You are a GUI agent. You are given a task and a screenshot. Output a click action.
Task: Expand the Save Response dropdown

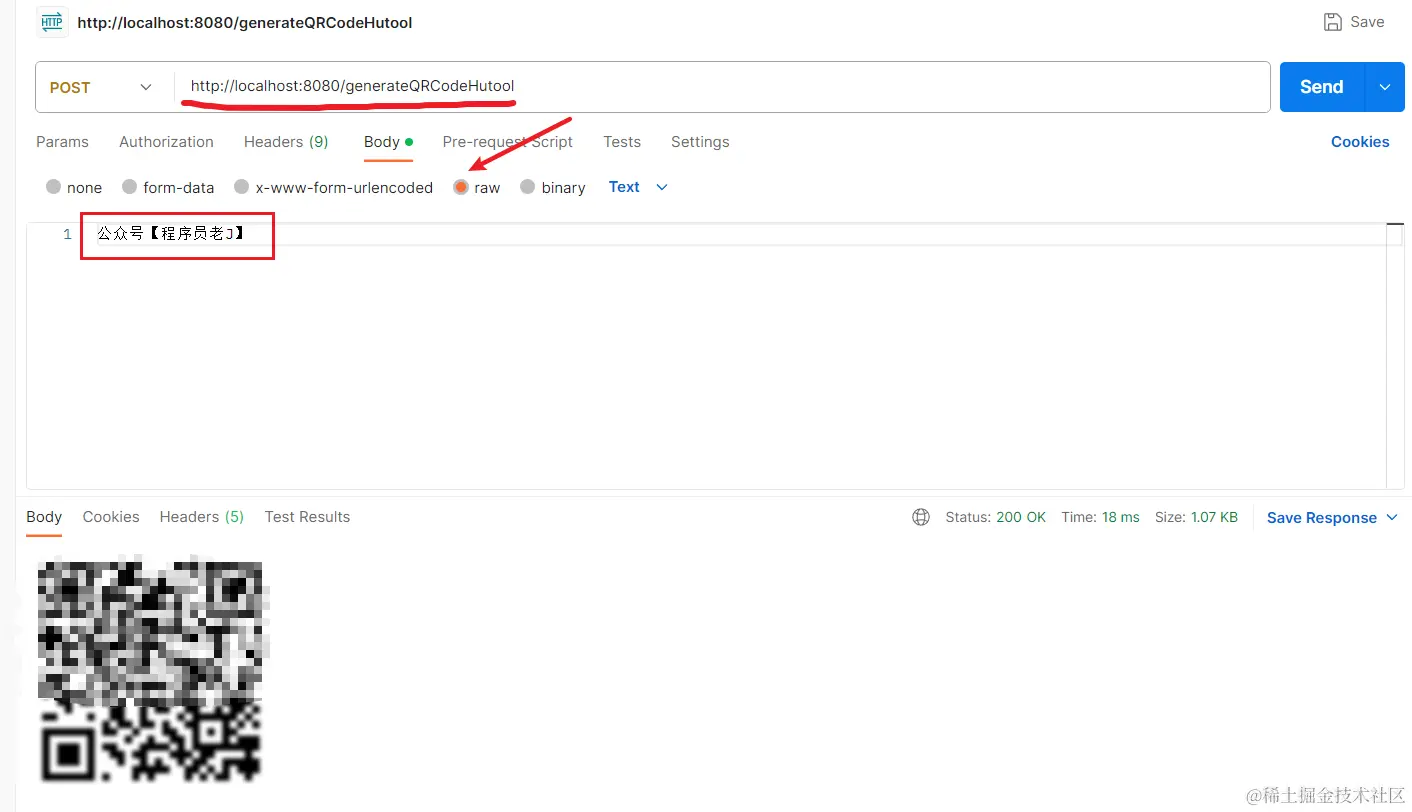pyautogui.click(x=1391, y=517)
